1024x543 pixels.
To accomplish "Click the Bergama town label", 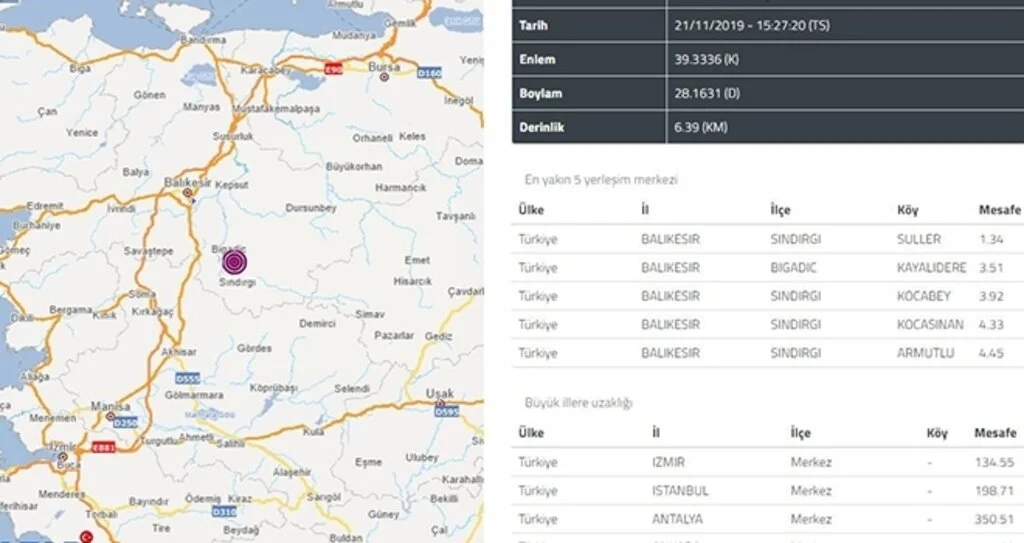I will pos(71,309).
